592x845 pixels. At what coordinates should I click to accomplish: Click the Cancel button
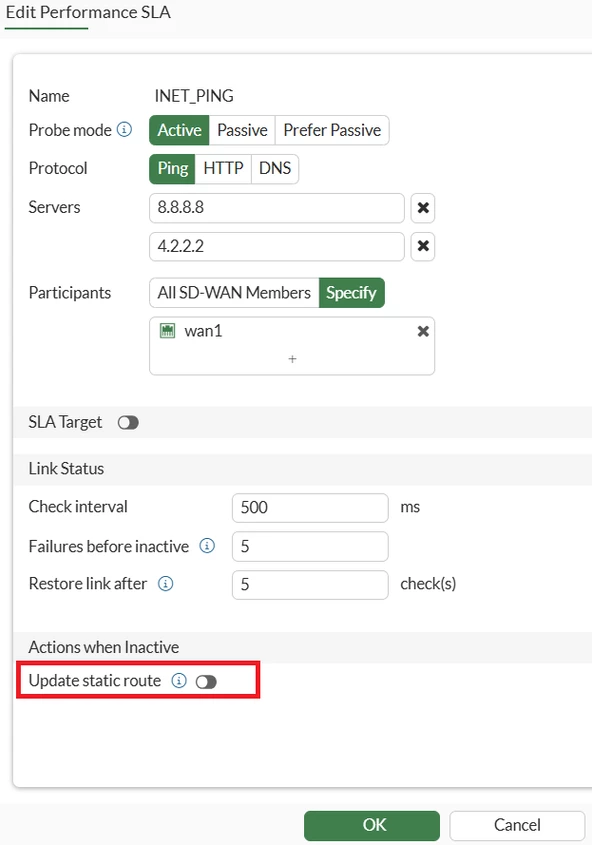[517, 825]
